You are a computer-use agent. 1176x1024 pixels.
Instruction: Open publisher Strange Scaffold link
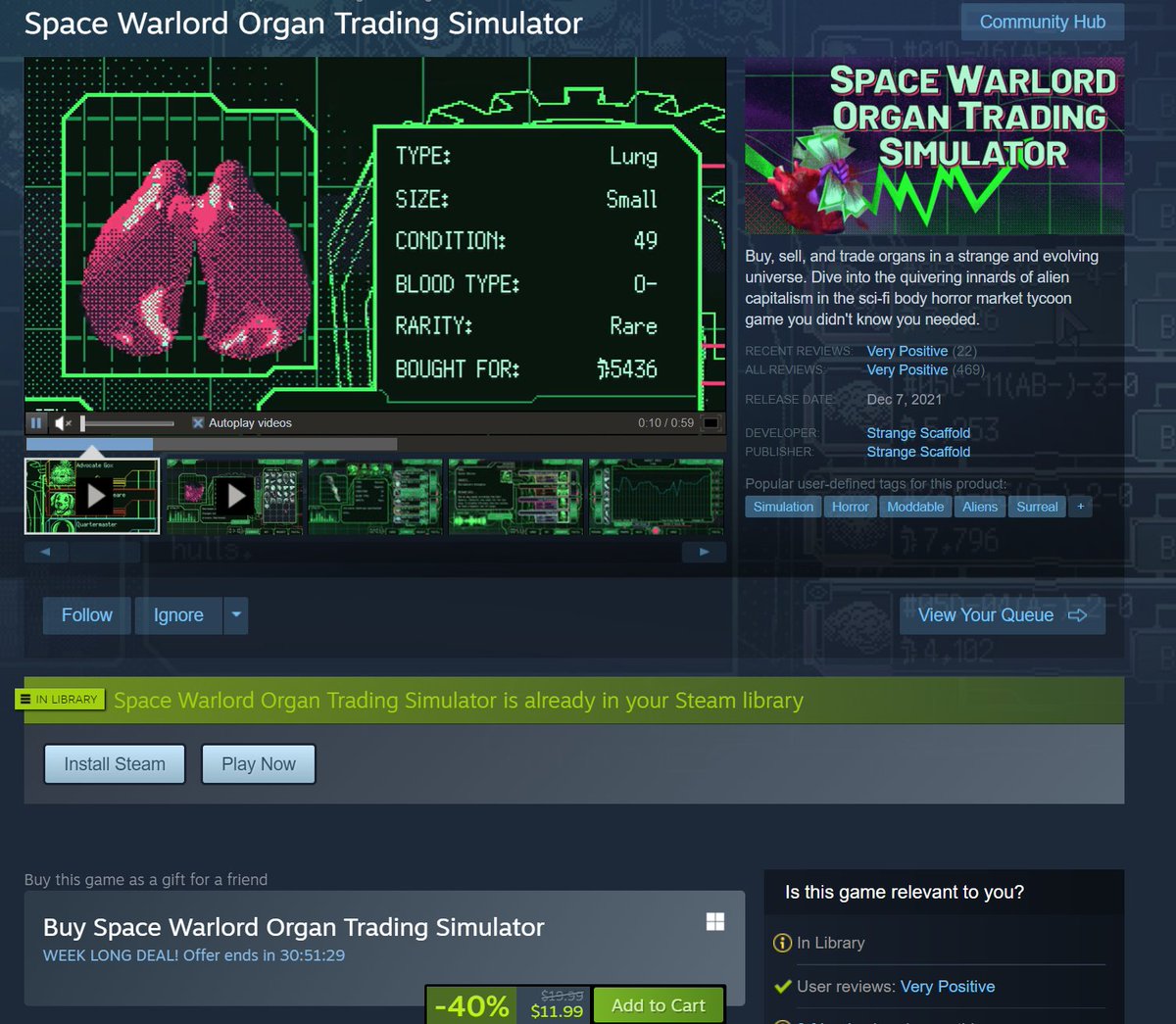click(x=918, y=452)
